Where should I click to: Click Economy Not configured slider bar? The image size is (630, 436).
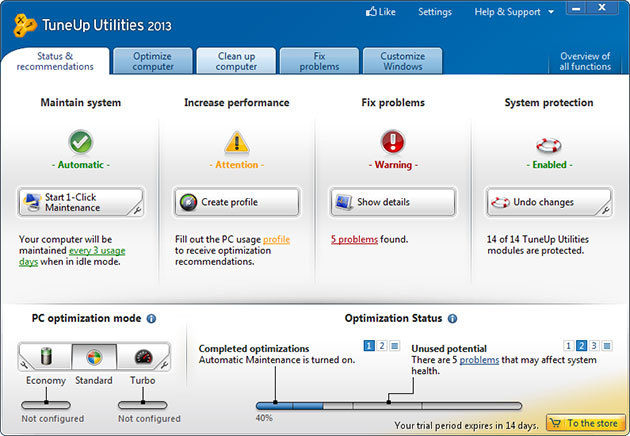(x=46, y=405)
